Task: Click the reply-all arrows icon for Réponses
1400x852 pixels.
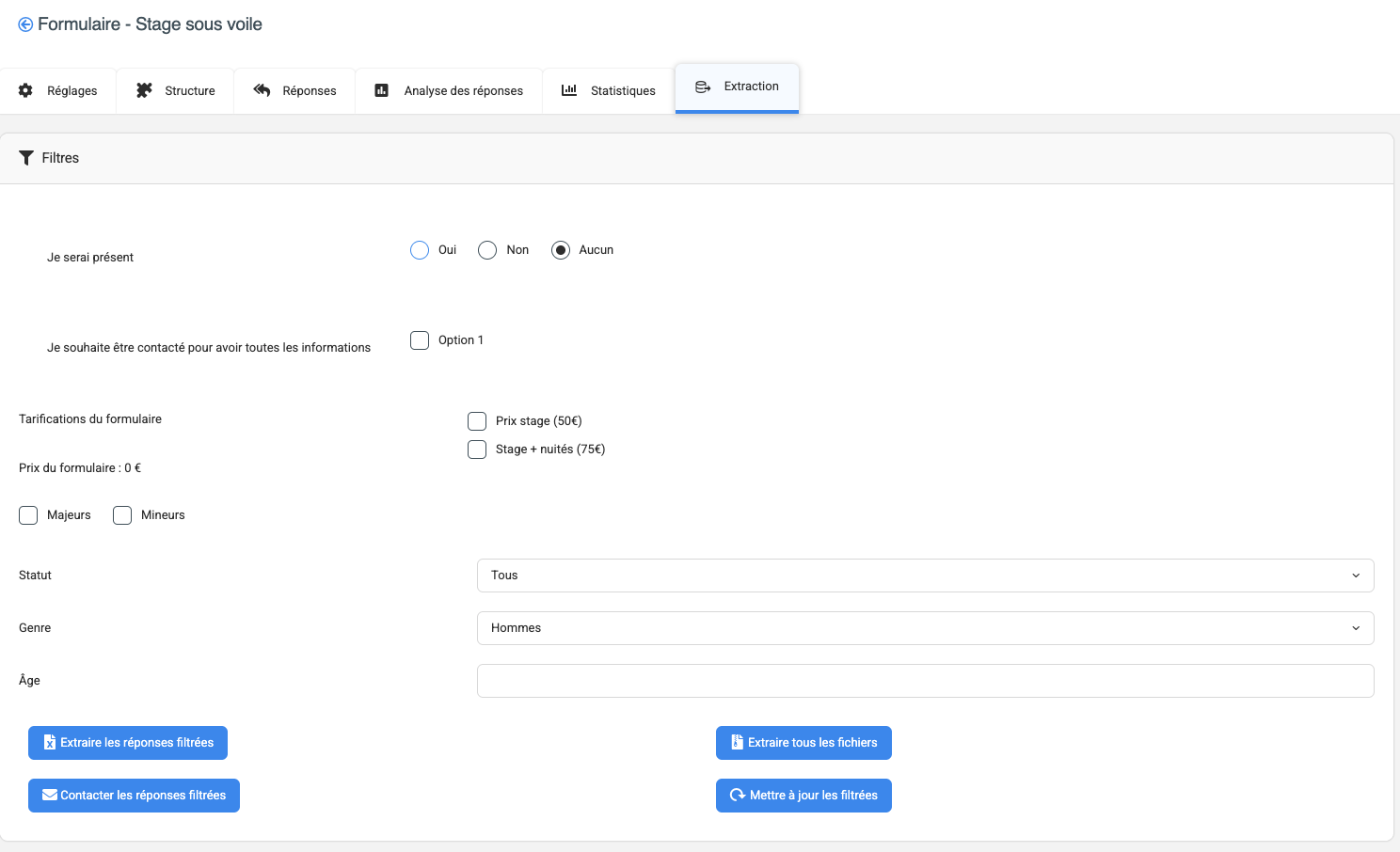Action: (x=262, y=90)
